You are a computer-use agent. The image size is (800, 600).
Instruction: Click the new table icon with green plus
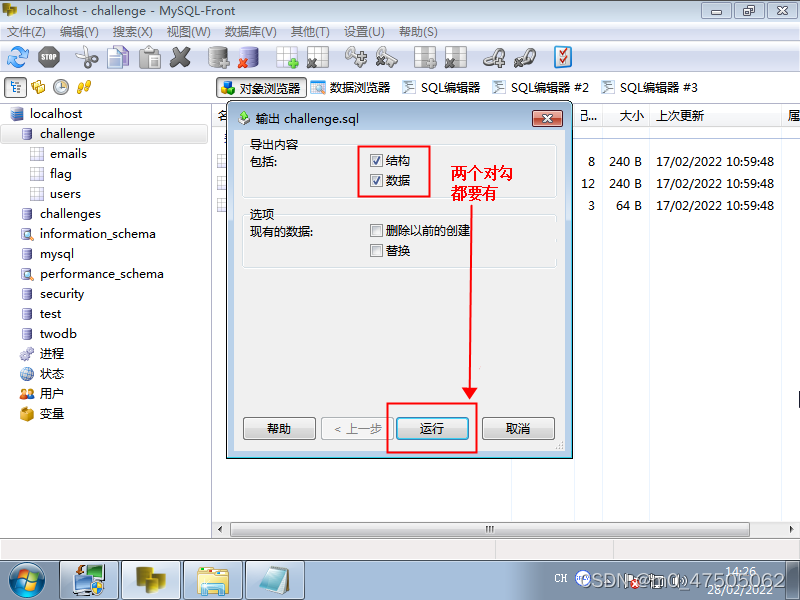[x=287, y=57]
